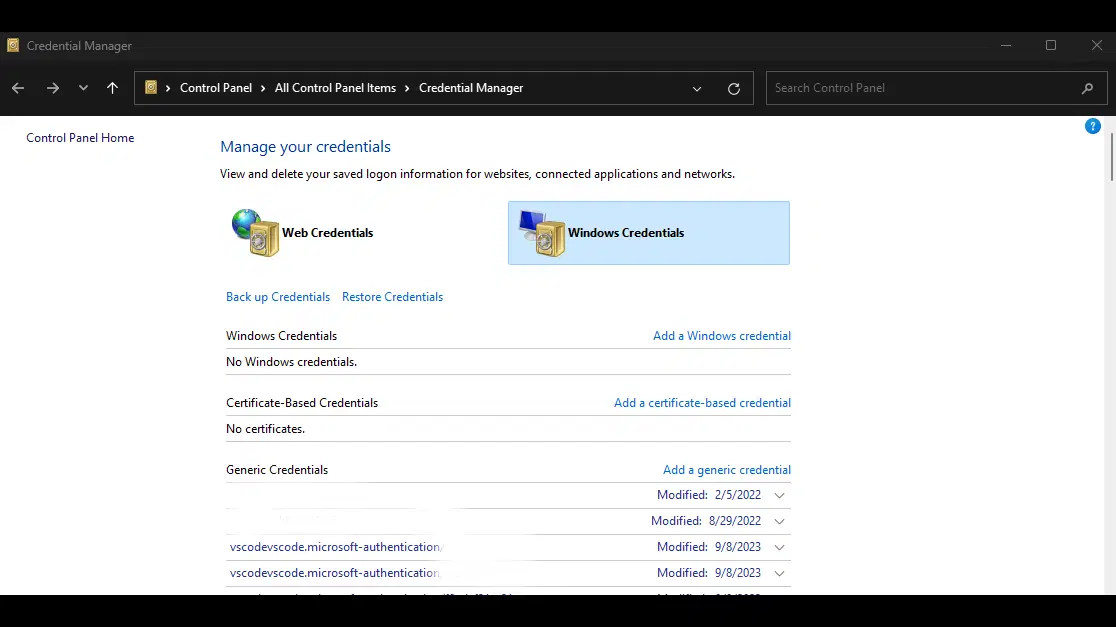Open the help question mark icon
This screenshot has width=1116, height=627.
pos(1093,126)
